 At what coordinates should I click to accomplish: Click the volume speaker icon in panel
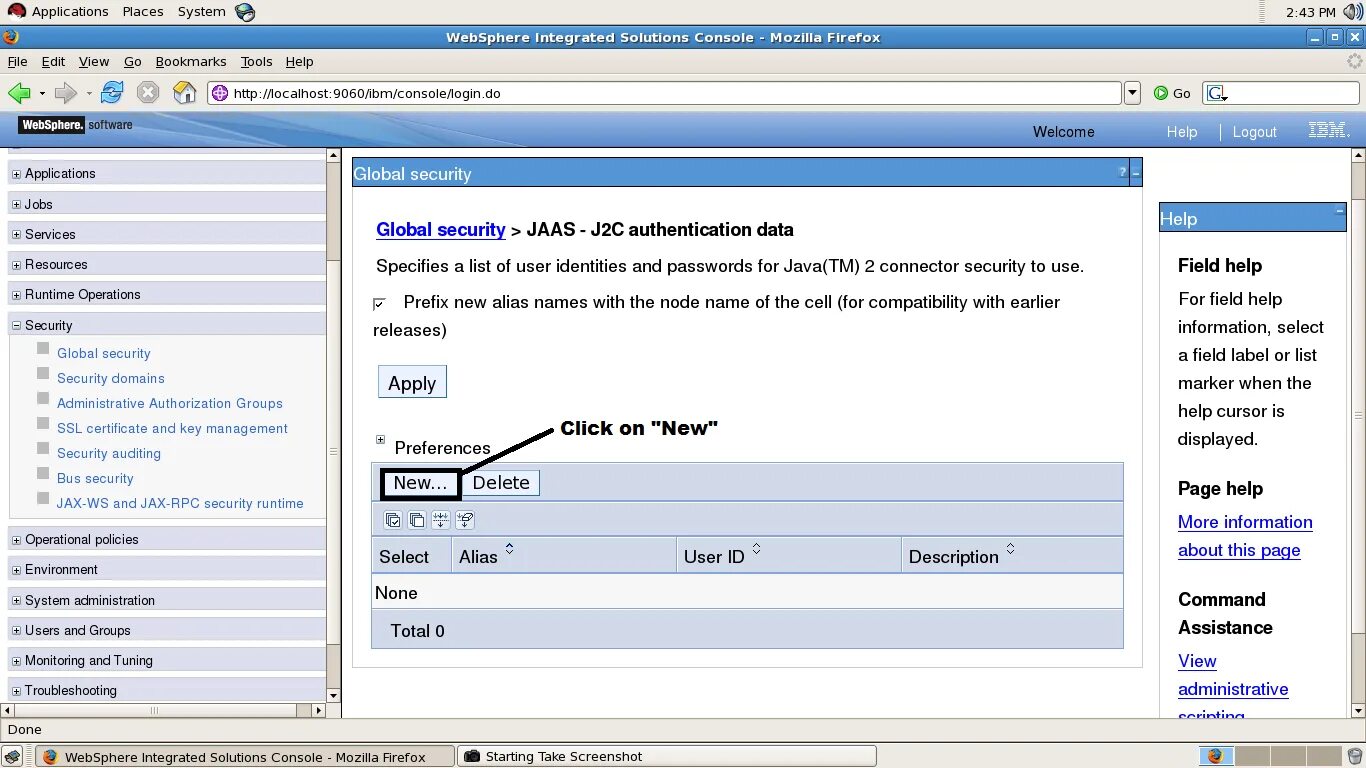[x=1352, y=12]
